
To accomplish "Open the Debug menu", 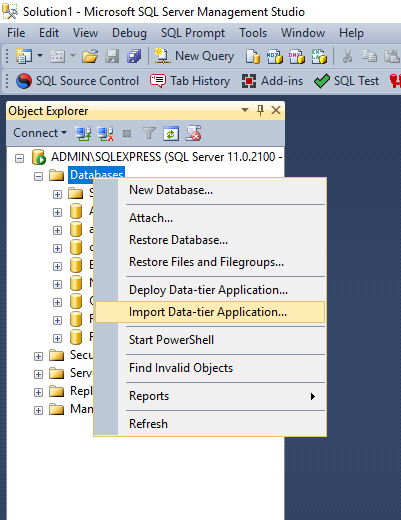I will 129,33.
